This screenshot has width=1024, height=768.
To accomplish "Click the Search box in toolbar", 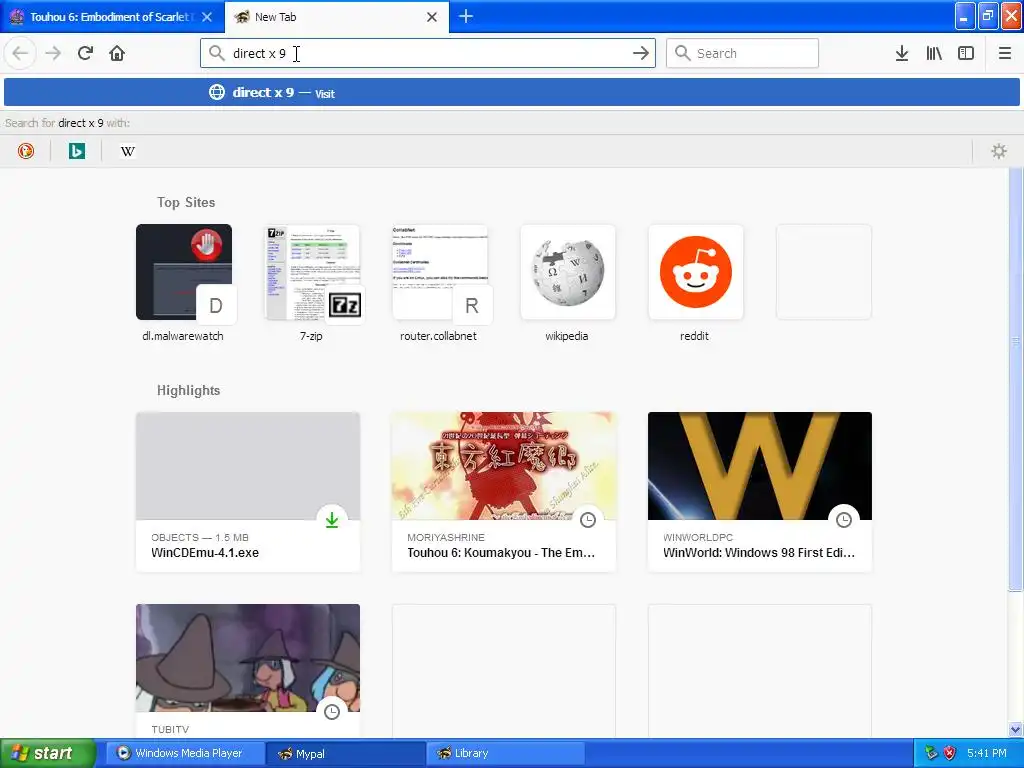I will pos(743,53).
